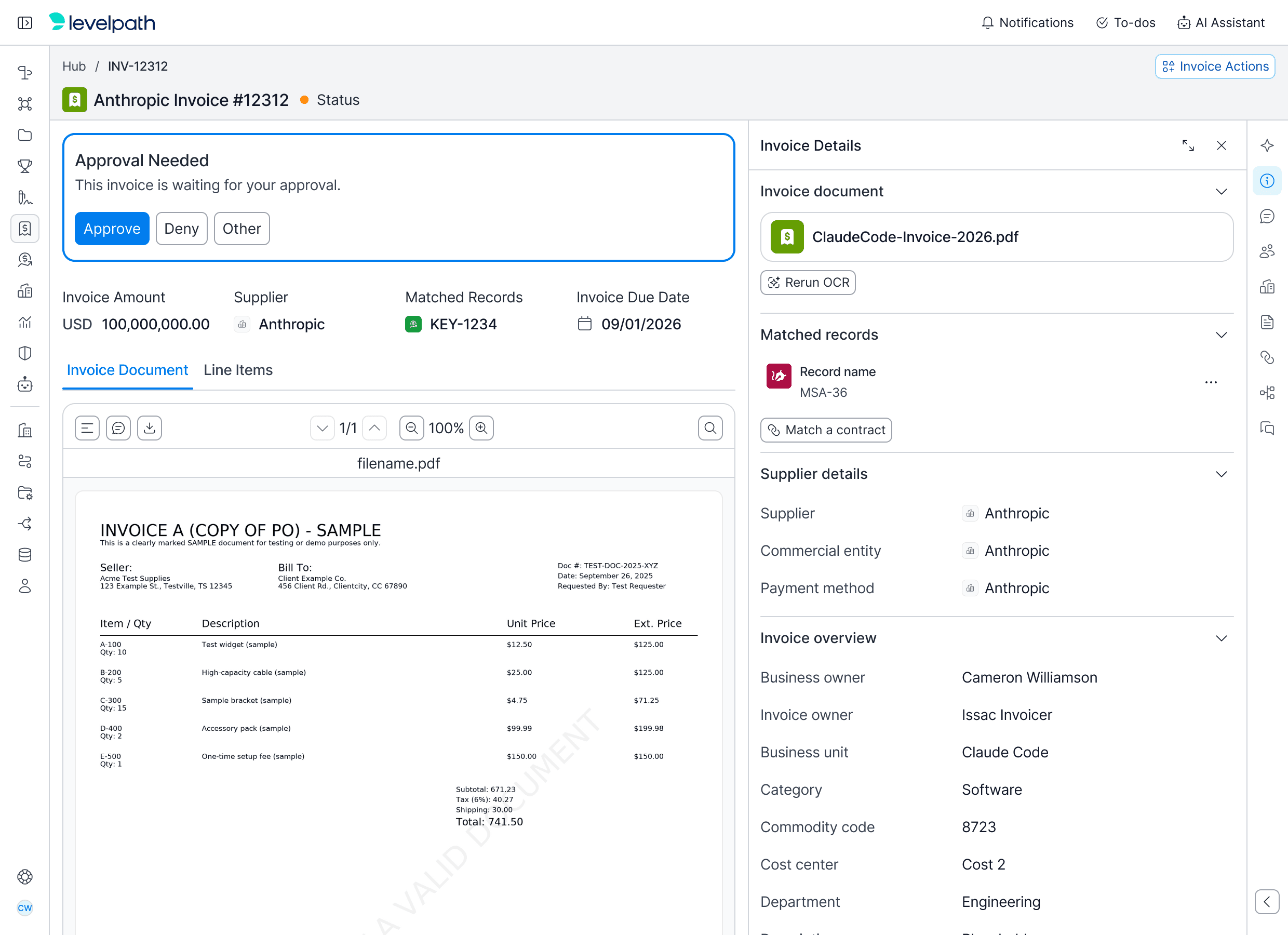Image resolution: width=1288 pixels, height=935 pixels.
Task: Collapse the Matched records section
Action: [x=1221, y=335]
